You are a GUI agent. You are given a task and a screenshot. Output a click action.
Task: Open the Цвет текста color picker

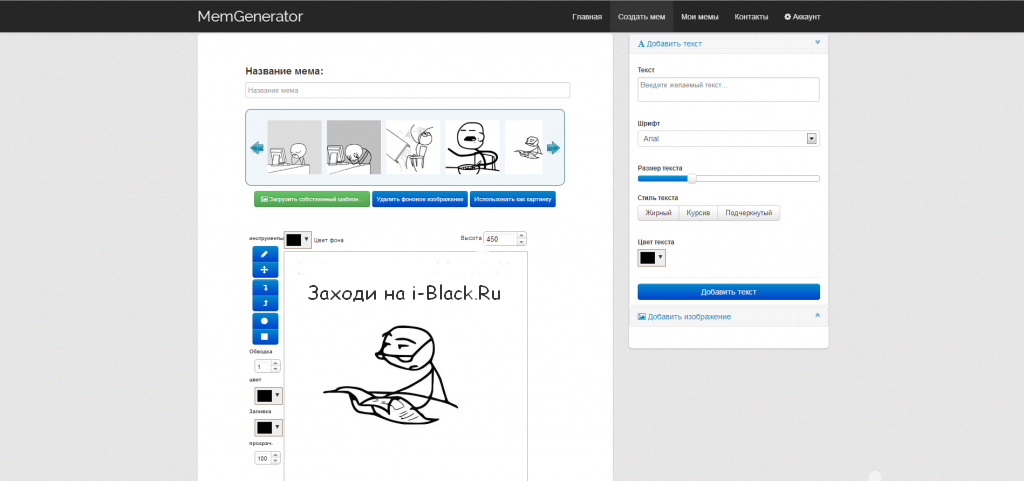652,258
